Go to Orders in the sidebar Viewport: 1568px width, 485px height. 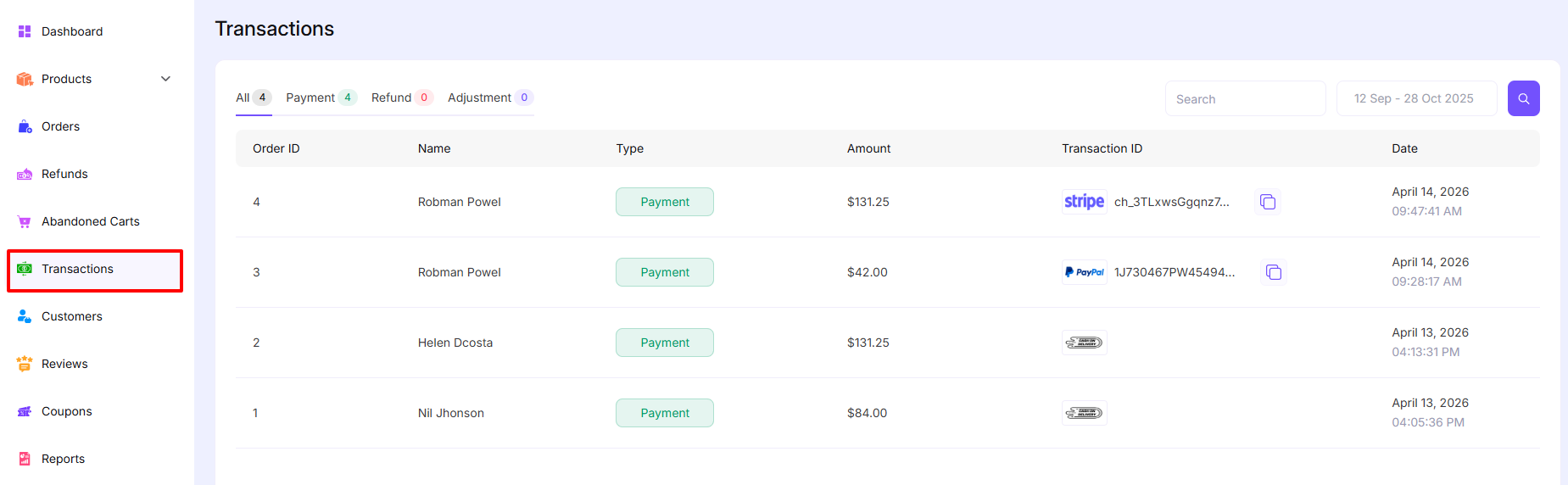[60, 126]
